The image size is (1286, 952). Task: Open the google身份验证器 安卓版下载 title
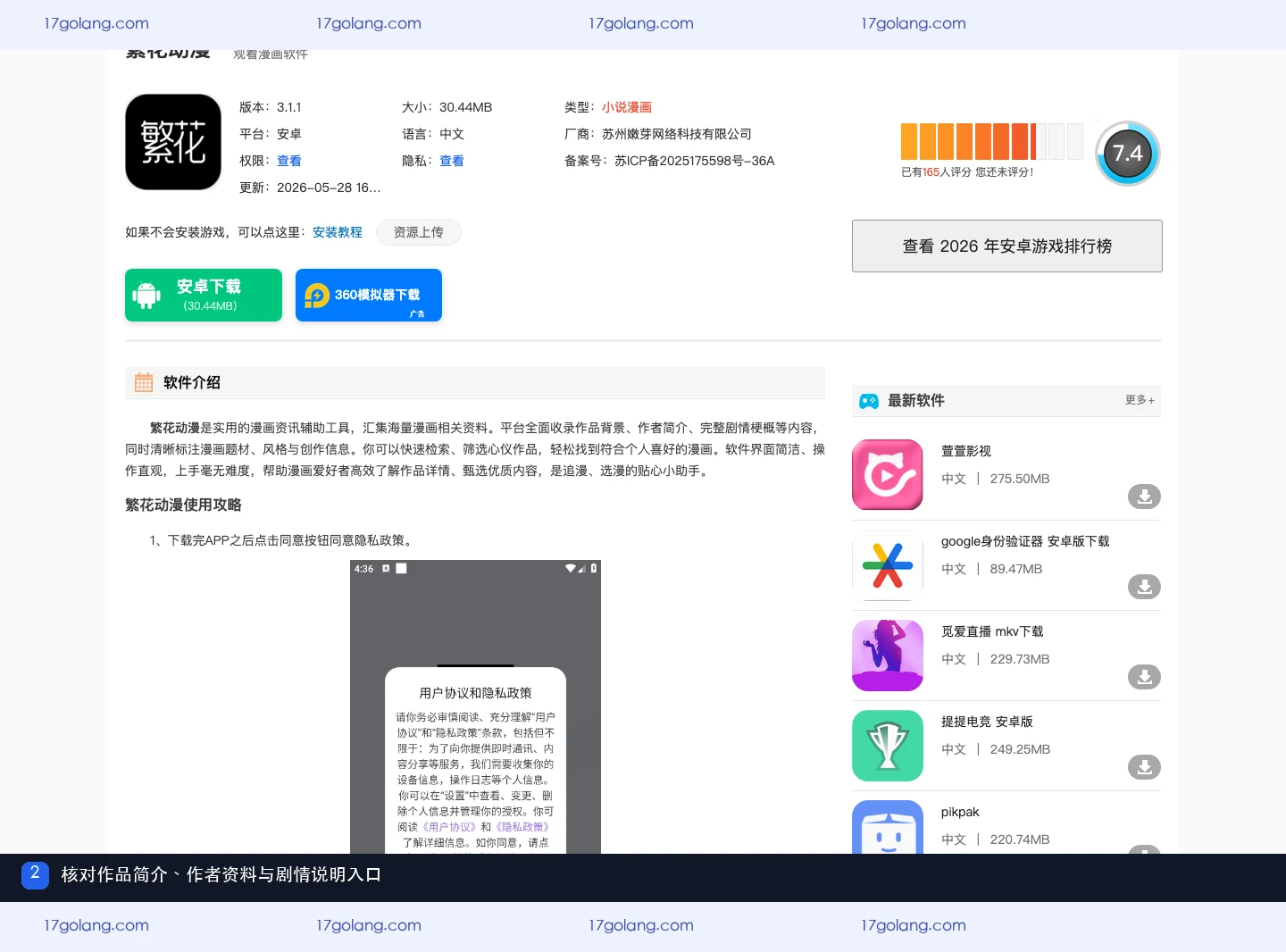click(1025, 541)
